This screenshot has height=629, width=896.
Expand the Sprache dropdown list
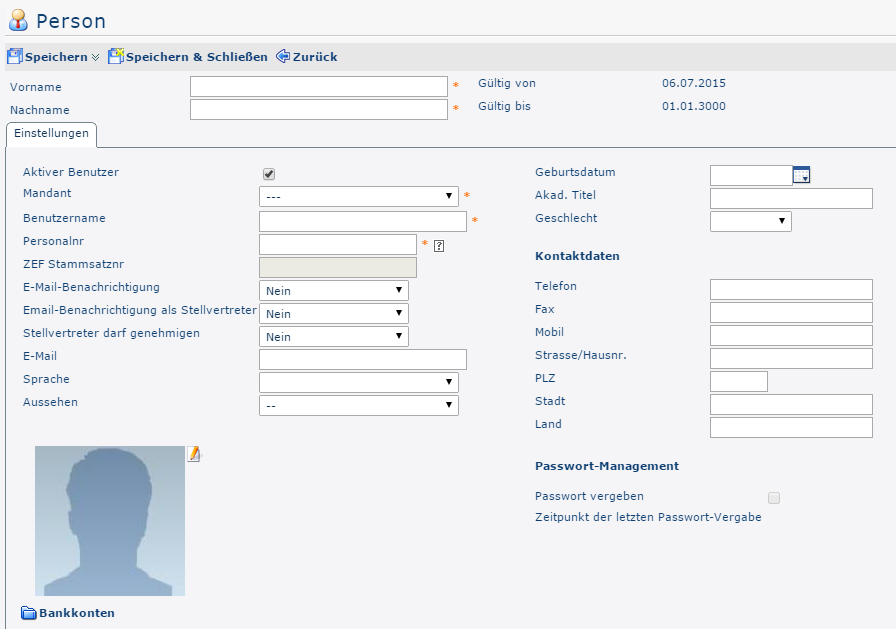click(358, 382)
